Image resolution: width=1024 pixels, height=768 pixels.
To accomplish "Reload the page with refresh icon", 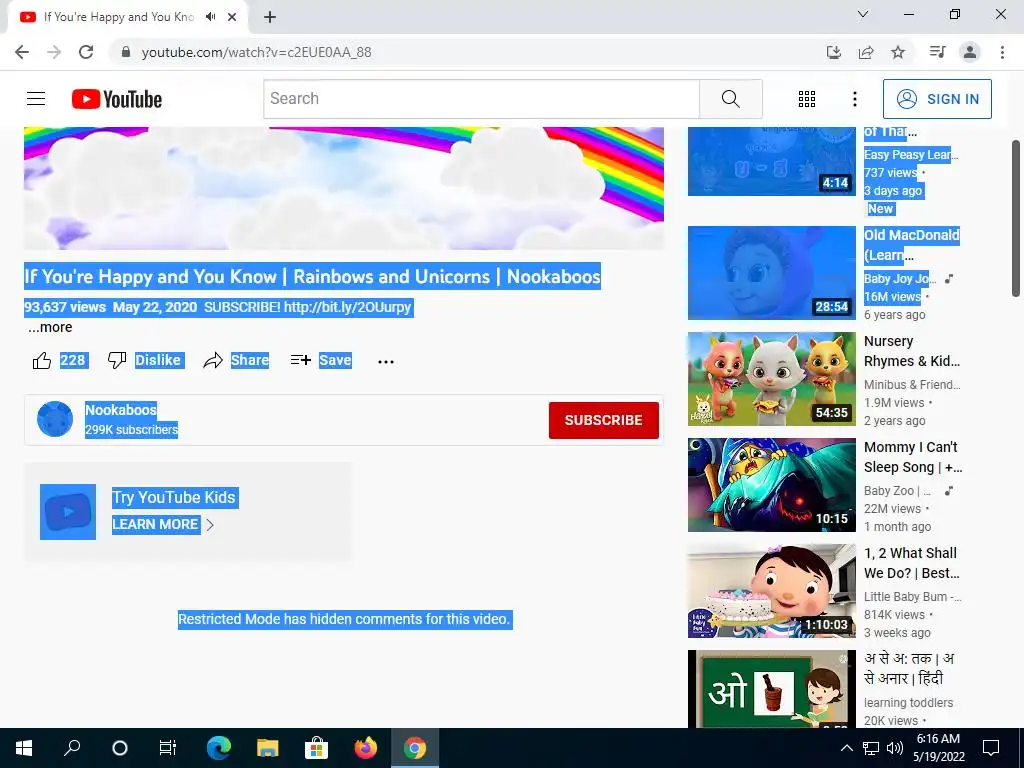I will 86,52.
